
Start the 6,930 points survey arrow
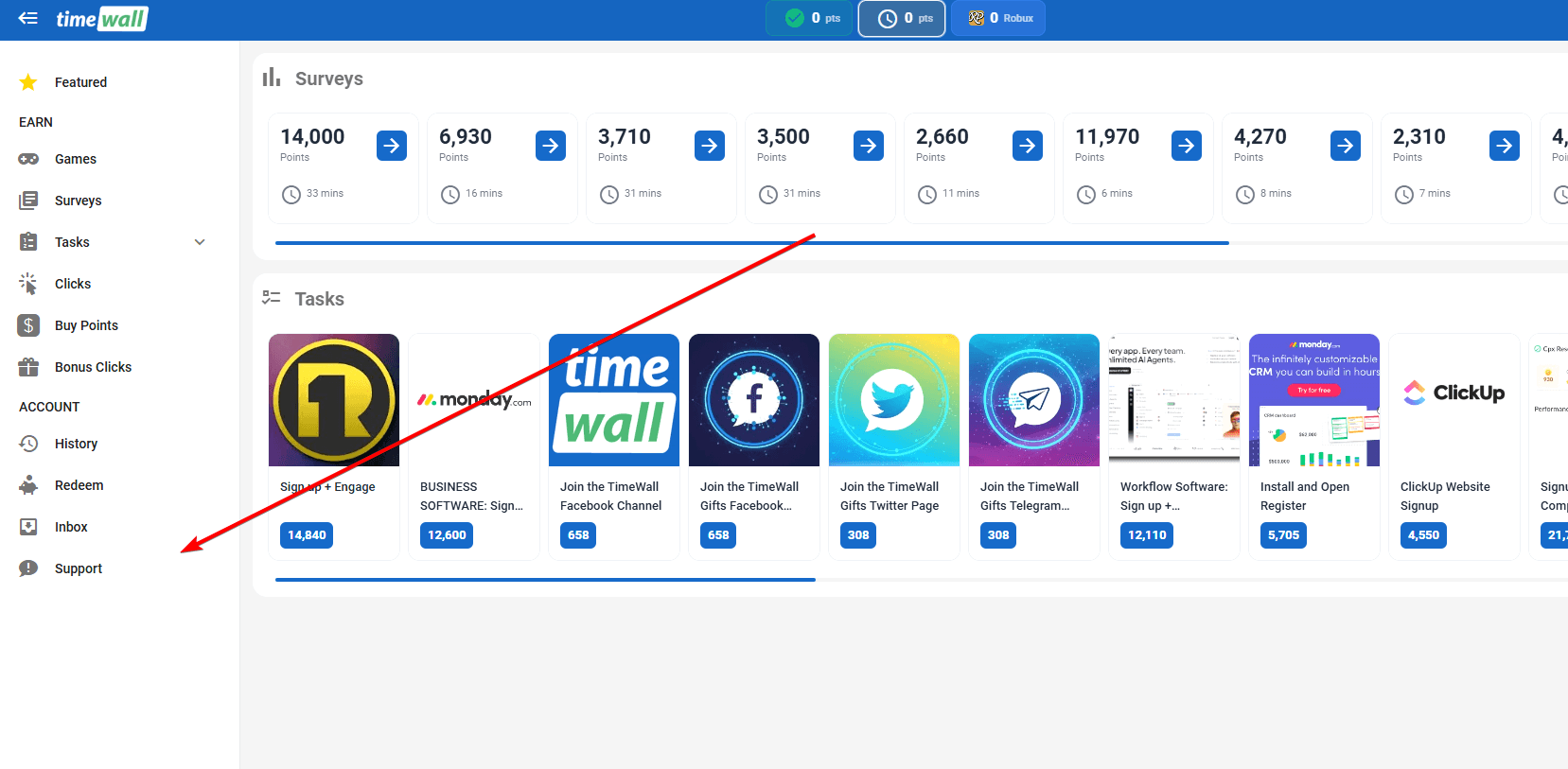click(x=551, y=146)
